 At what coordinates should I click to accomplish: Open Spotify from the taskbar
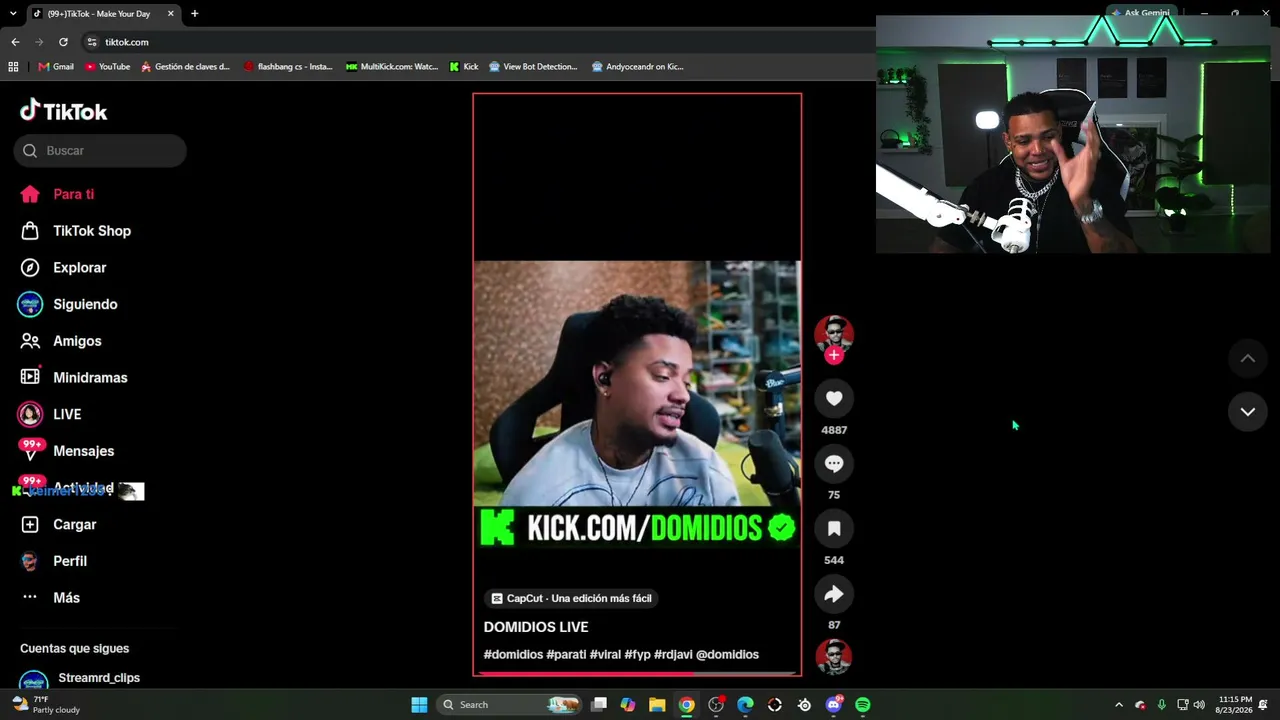pos(863,705)
